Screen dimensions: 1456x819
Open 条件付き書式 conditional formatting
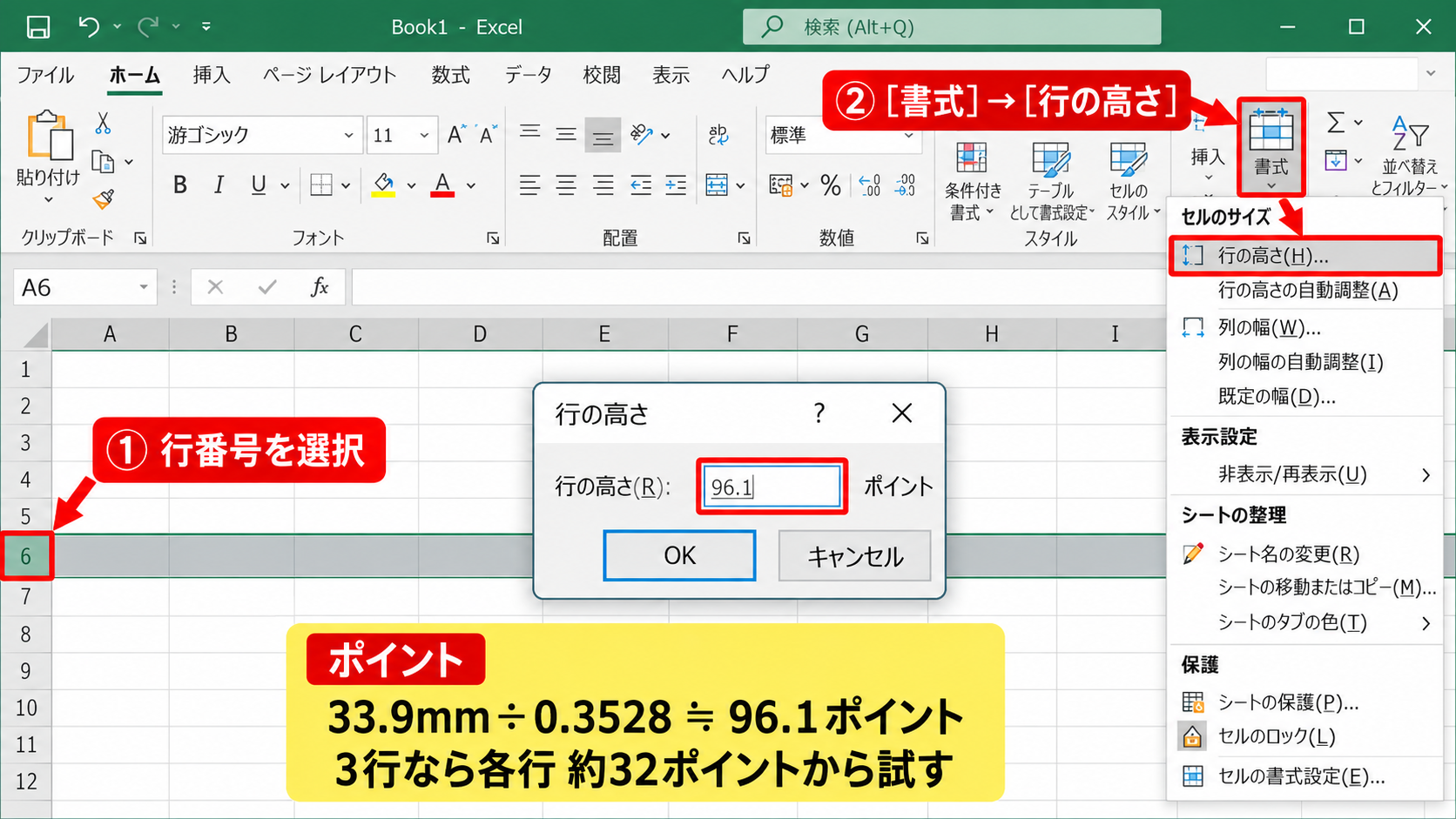(973, 181)
